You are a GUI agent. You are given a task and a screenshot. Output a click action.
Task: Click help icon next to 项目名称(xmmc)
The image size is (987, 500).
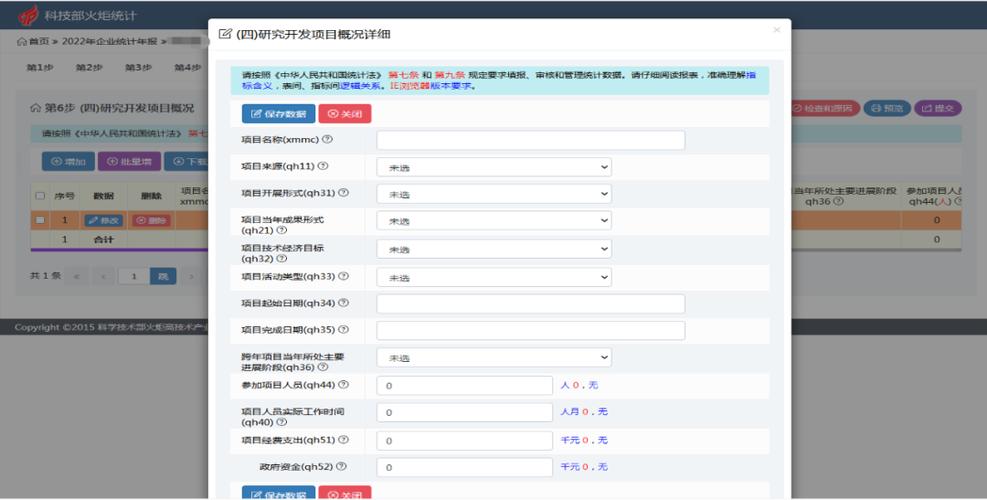point(328,140)
